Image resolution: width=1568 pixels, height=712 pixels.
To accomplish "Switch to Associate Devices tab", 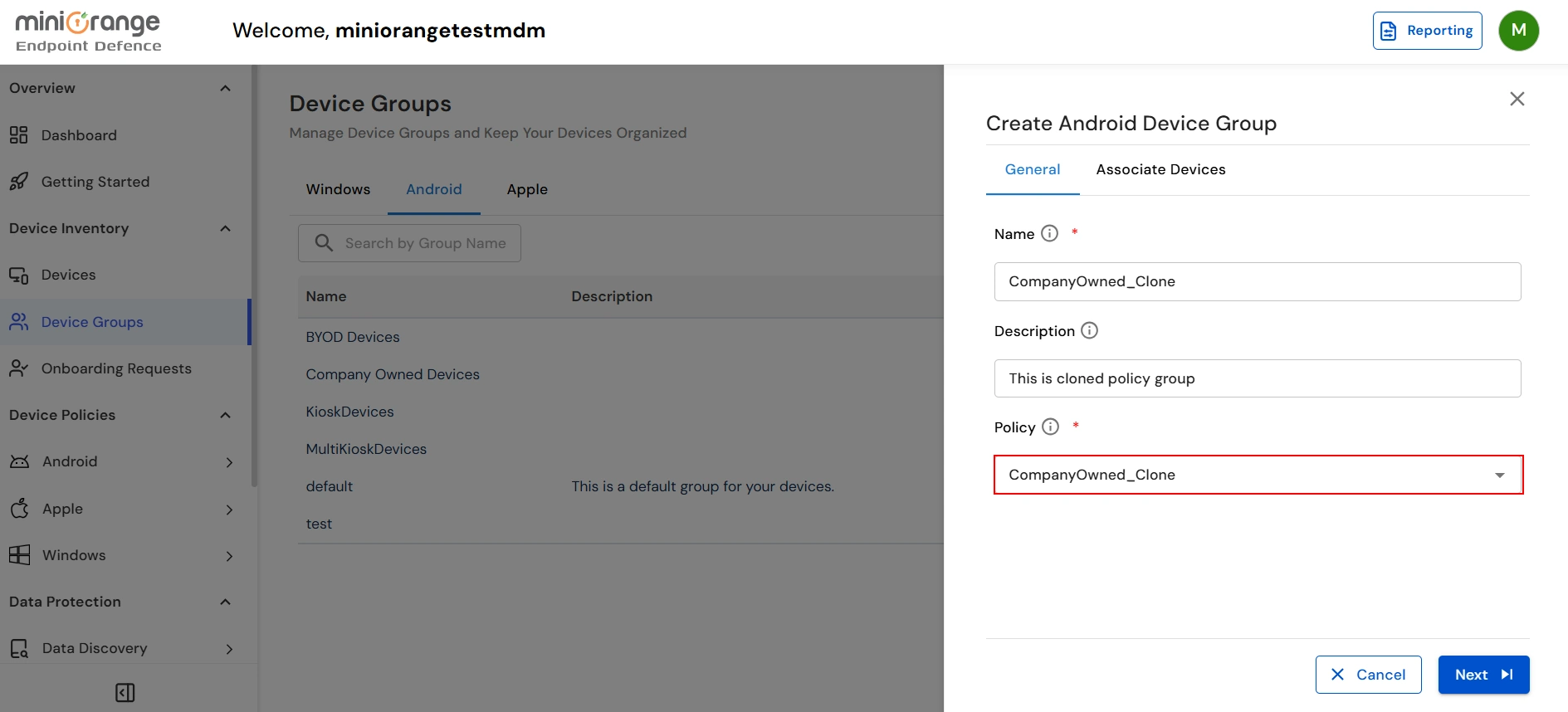I will click(1160, 169).
